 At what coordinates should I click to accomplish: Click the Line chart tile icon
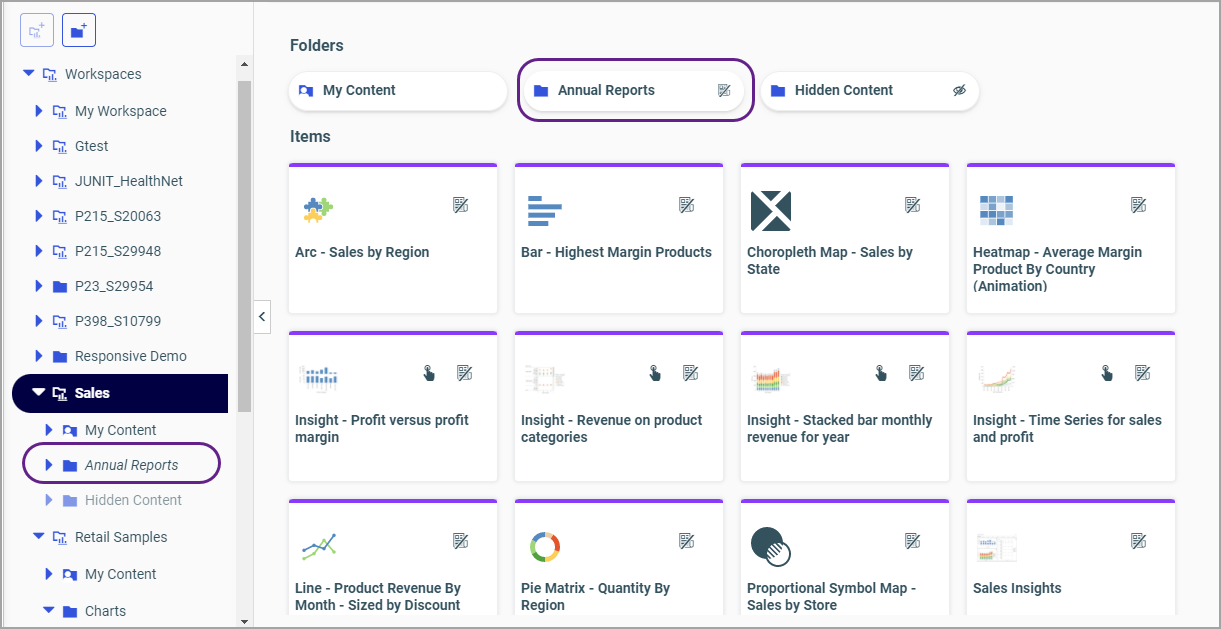pos(318,546)
